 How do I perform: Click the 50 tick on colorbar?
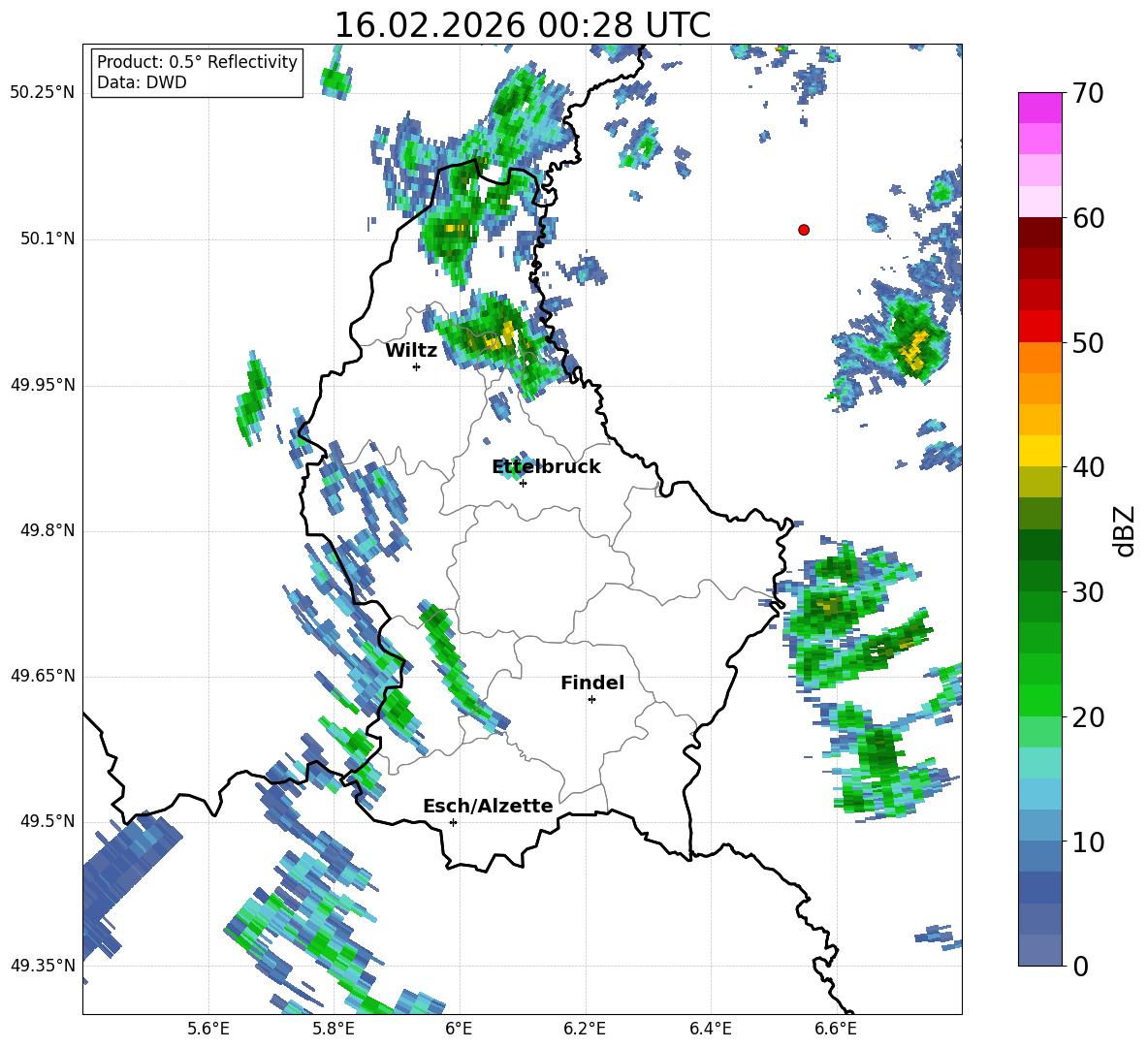click(x=1089, y=343)
